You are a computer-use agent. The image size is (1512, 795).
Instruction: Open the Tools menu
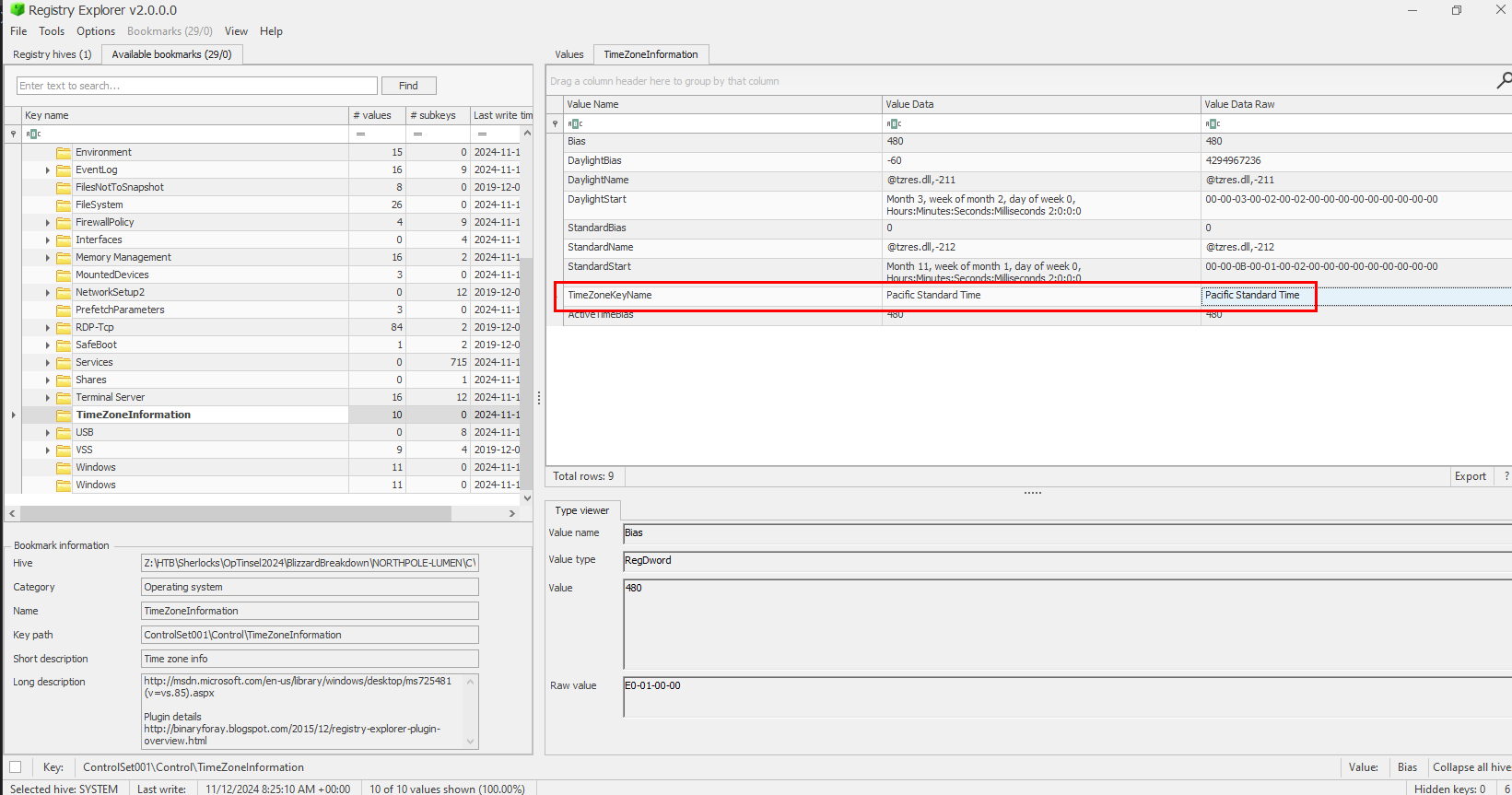[52, 31]
